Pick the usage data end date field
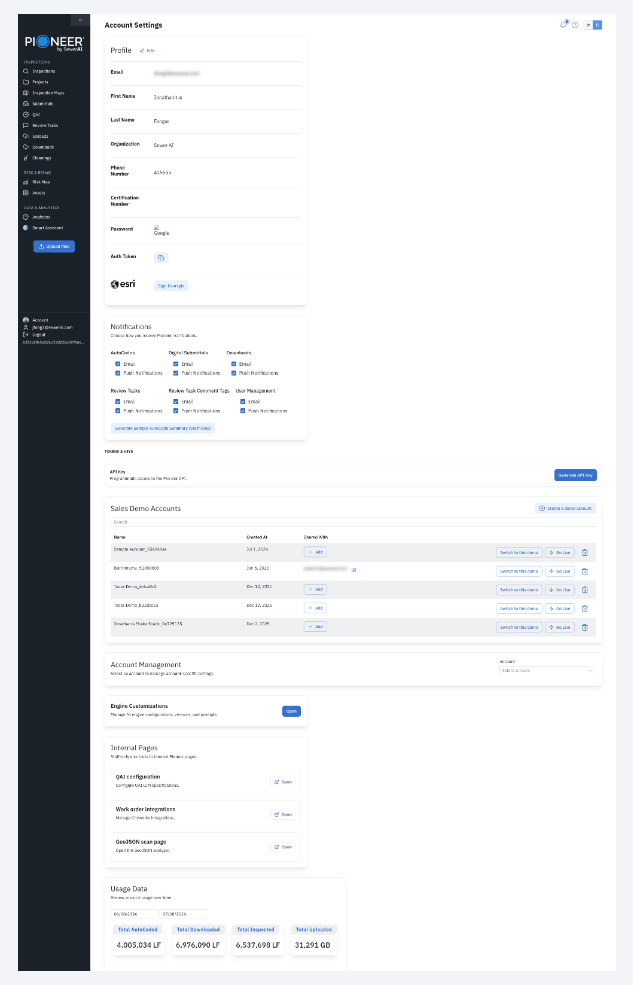The width and height of the screenshot is (633, 985). pos(183,914)
